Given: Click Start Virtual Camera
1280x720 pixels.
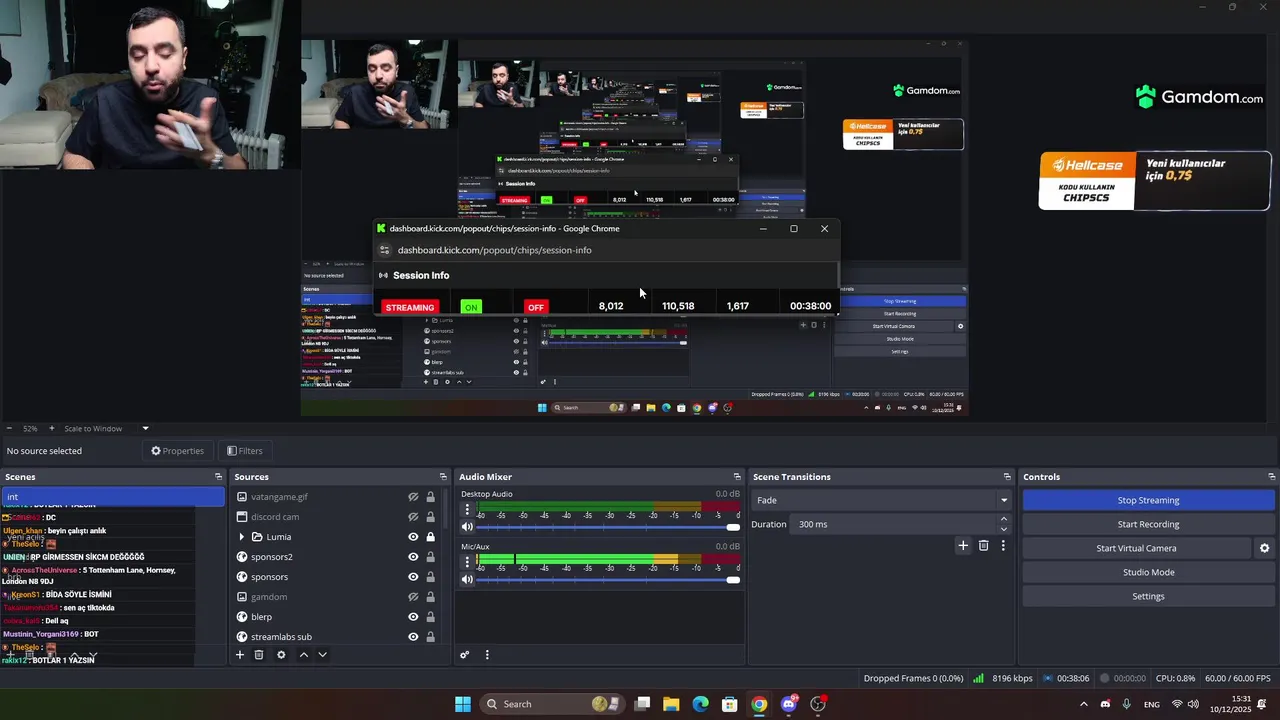Looking at the screenshot, I should coord(1136,548).
